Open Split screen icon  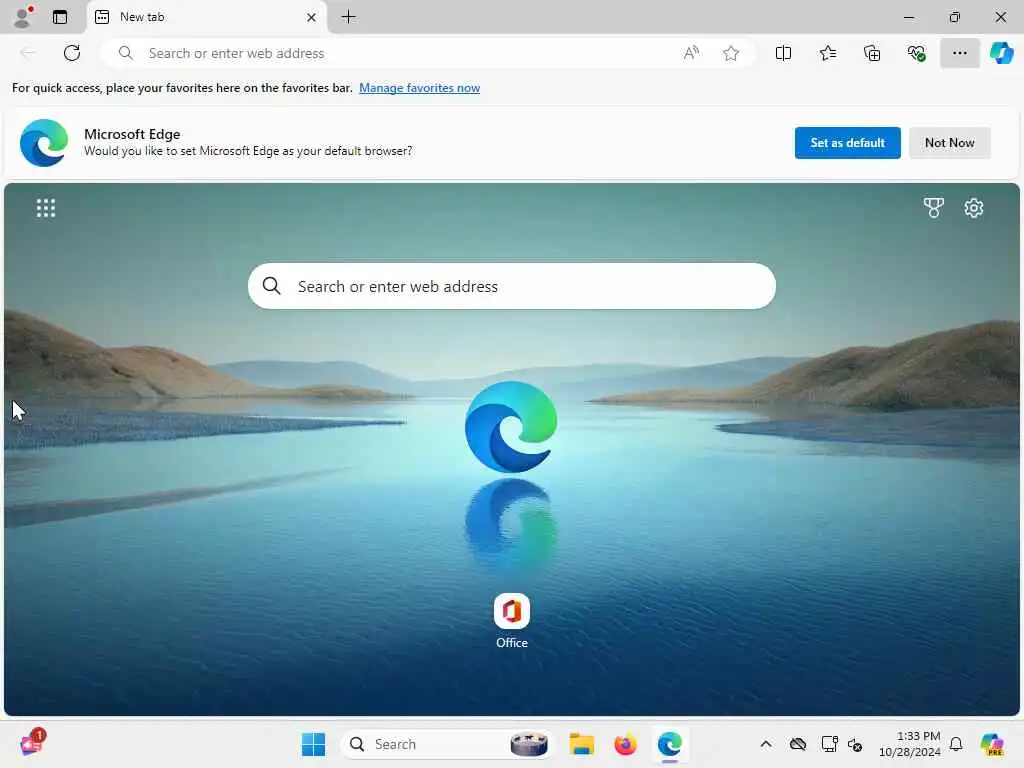click(783, 53)
